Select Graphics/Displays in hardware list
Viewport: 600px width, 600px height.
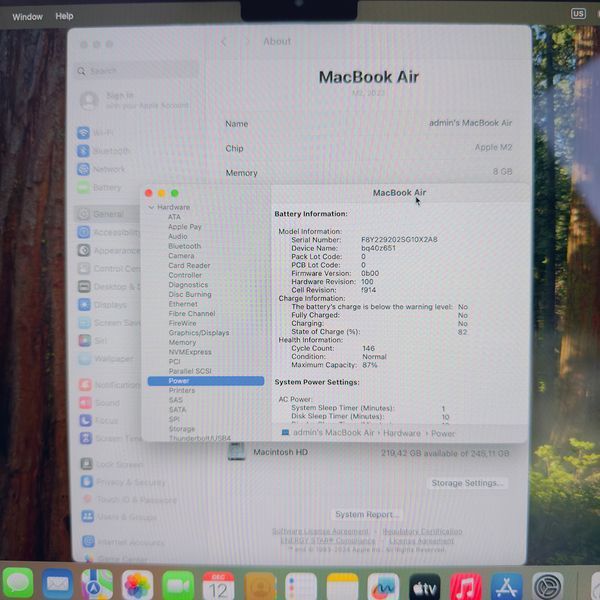point(199,333)
